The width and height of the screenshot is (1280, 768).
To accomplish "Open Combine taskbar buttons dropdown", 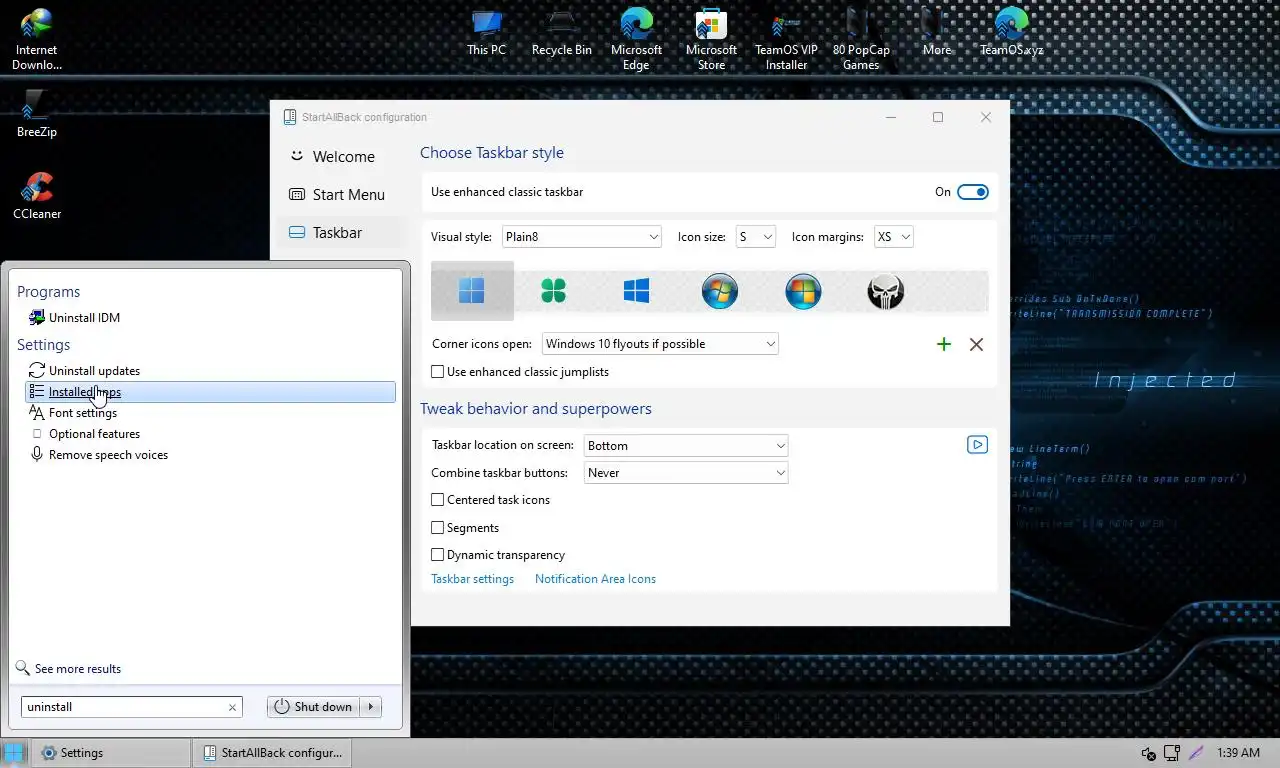I will [x=686, y=473].
